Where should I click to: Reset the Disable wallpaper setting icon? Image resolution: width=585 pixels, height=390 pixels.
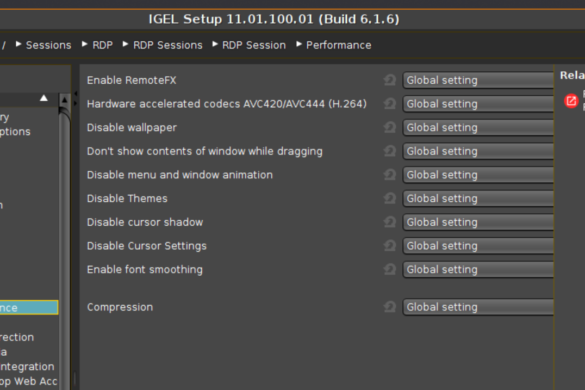pyautogui.click(x=390, y=127)
